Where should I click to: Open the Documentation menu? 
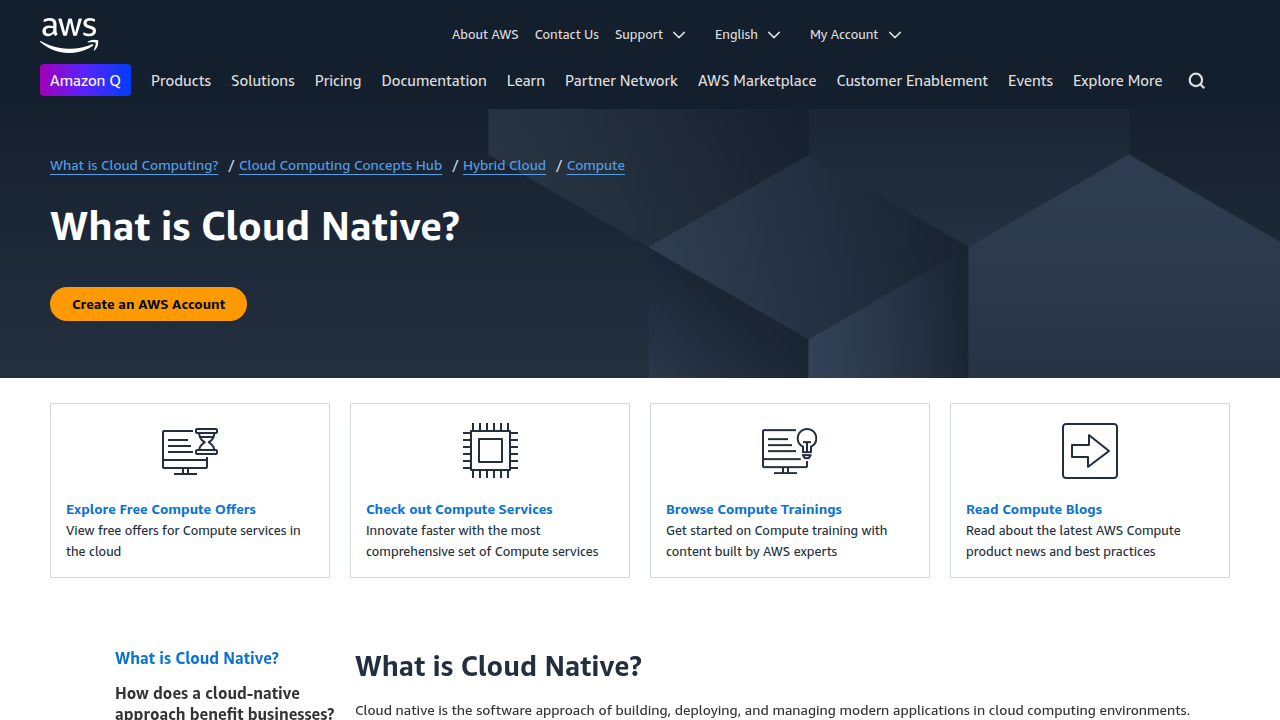(434, 81)
